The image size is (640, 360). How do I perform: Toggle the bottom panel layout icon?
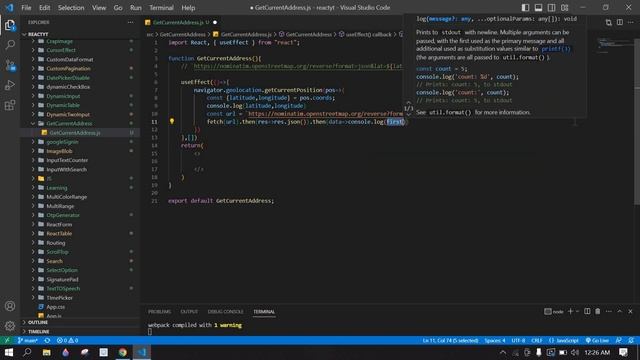click(x=538, y=8)
